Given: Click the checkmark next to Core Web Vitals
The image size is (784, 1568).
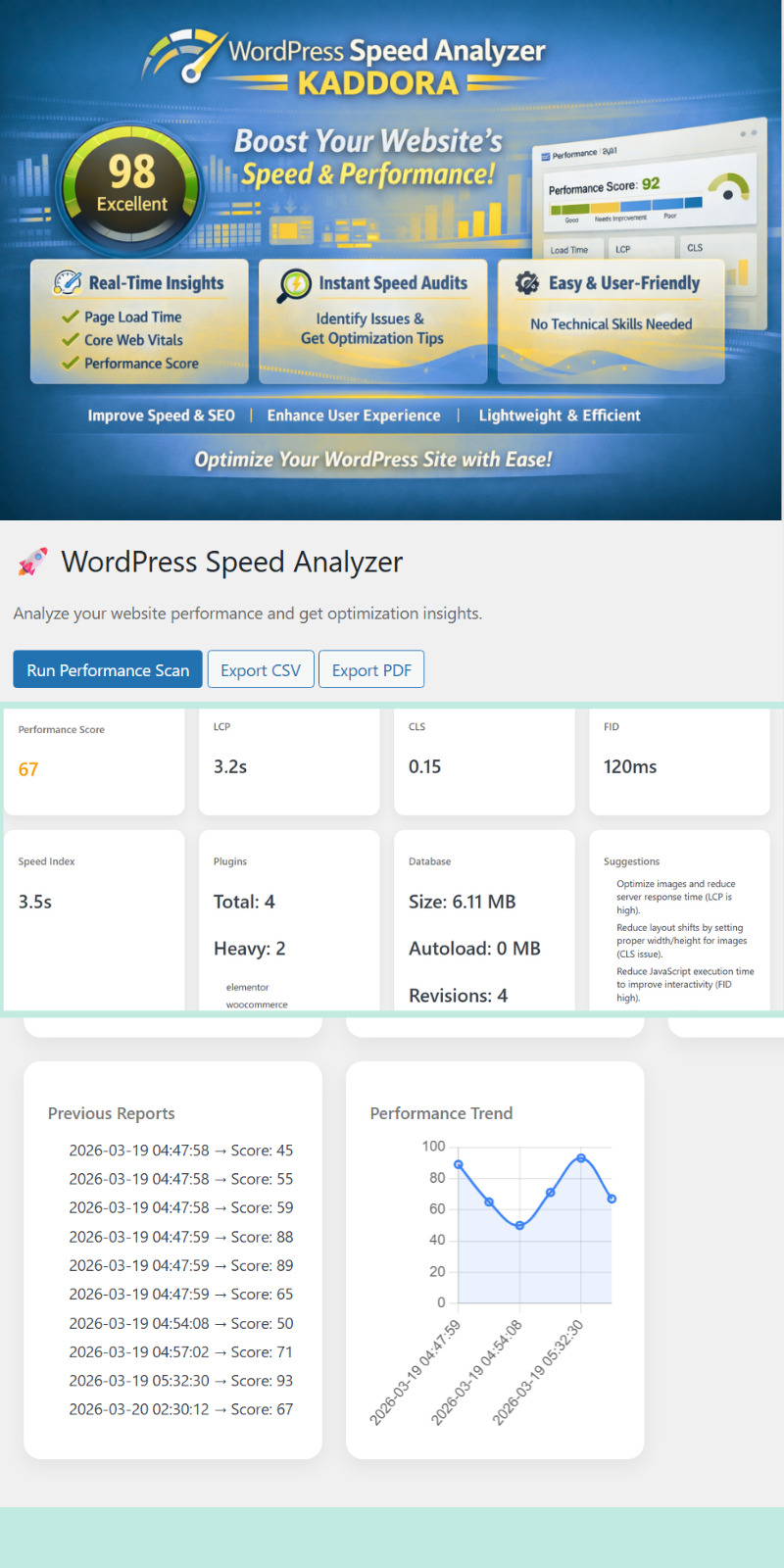Looking at the screenshot, I should (70, 340).
